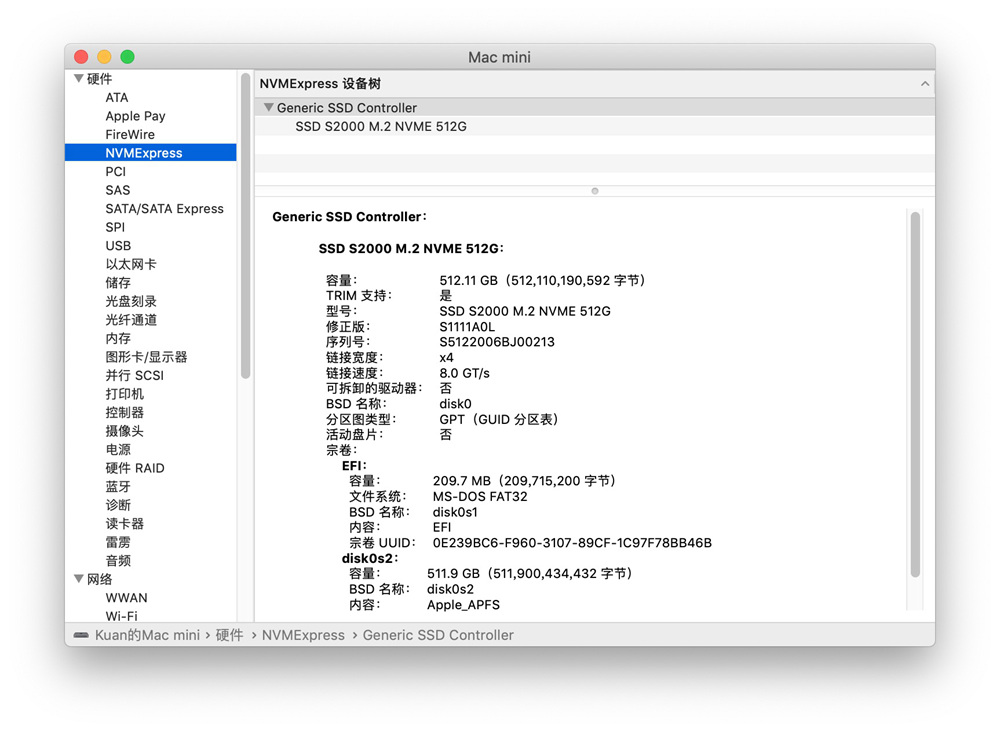Click the sidebar vertical scrollbar

(x=246, y=226)
